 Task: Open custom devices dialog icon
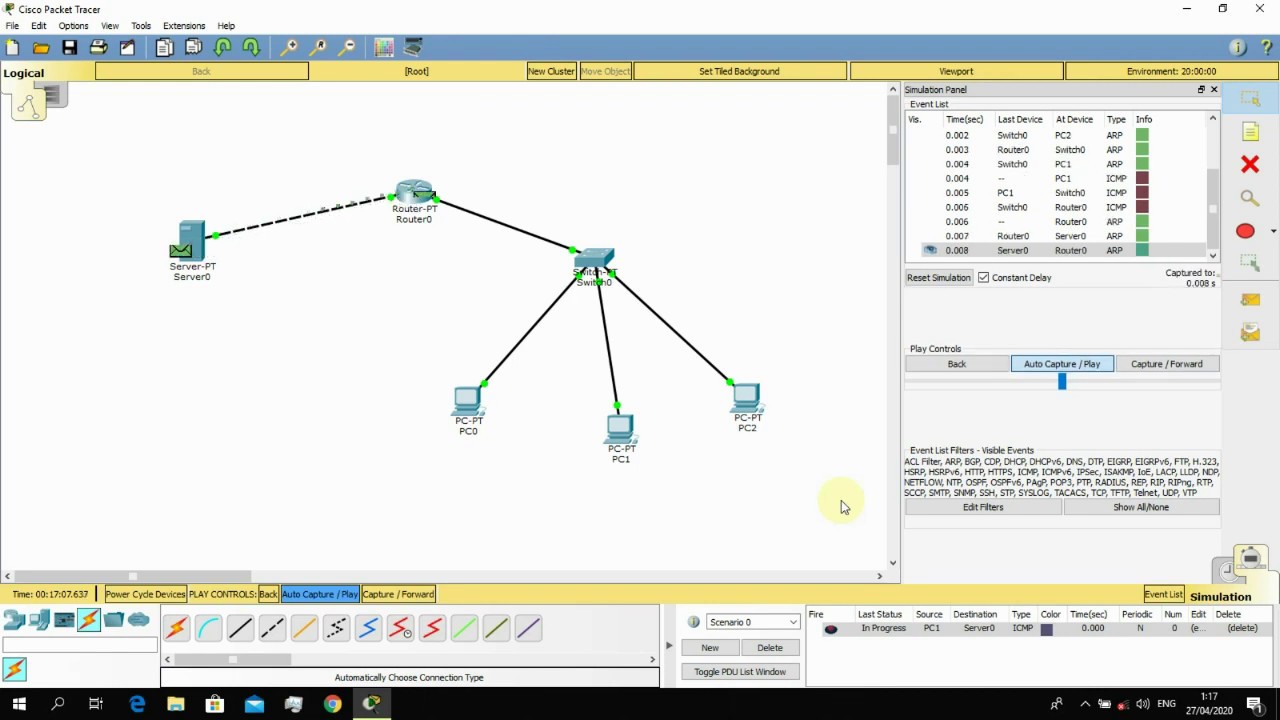(x=414, y=47)
